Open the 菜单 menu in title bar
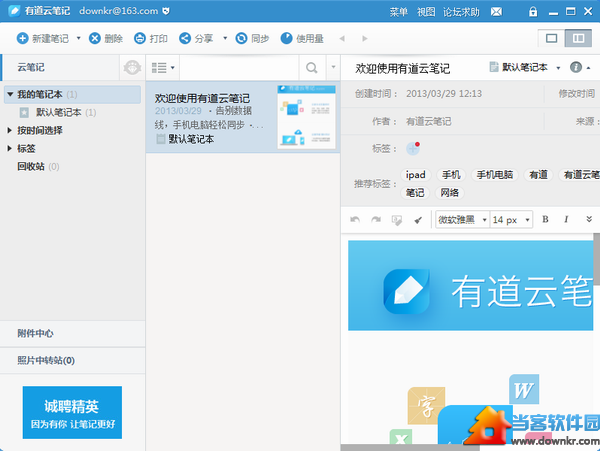The image size is (600, 451). [398, 12]
